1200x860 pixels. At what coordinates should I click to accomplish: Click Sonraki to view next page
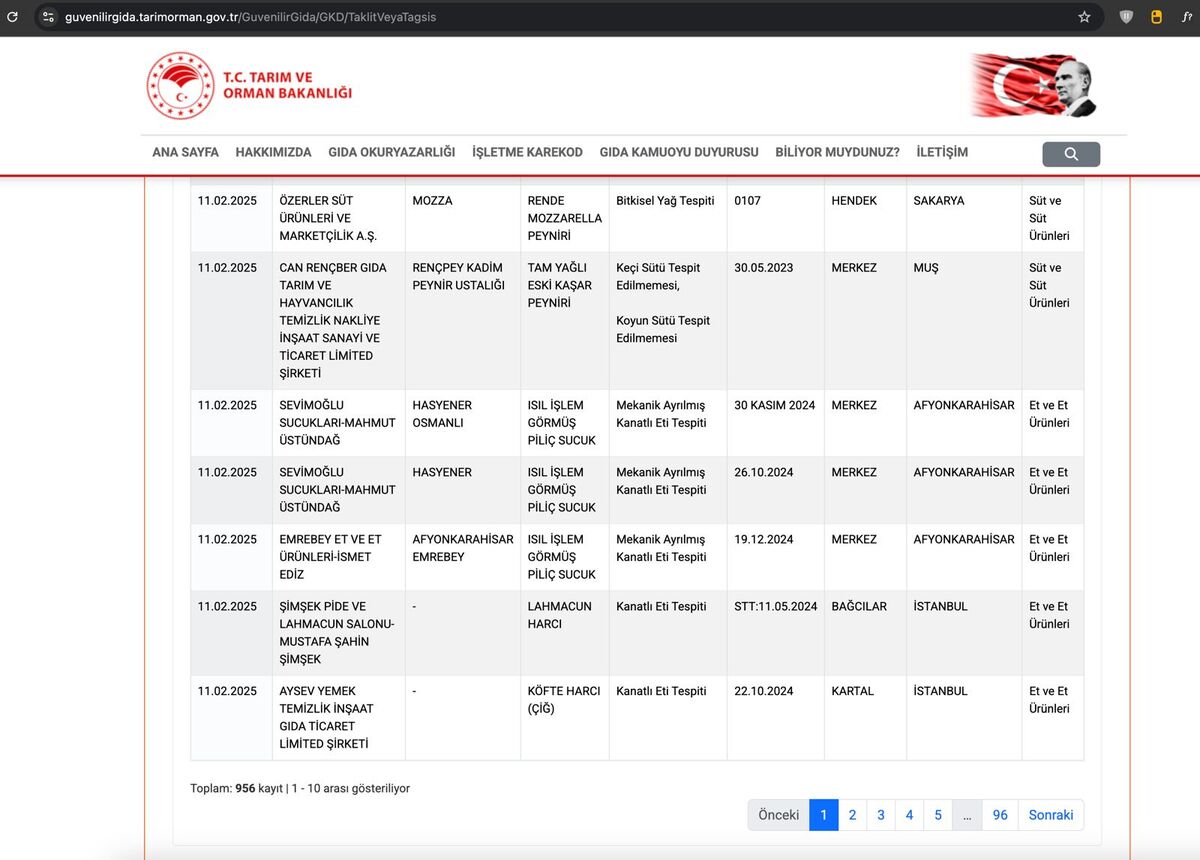coord(1051,815)
